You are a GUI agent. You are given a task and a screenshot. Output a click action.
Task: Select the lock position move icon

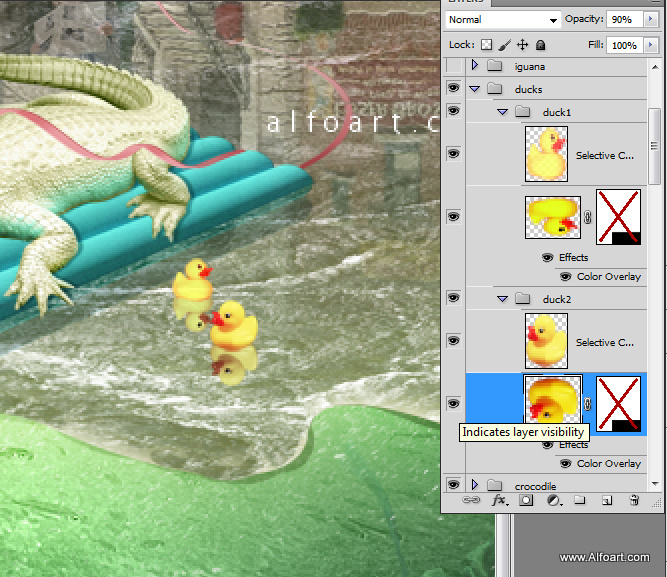522,45
